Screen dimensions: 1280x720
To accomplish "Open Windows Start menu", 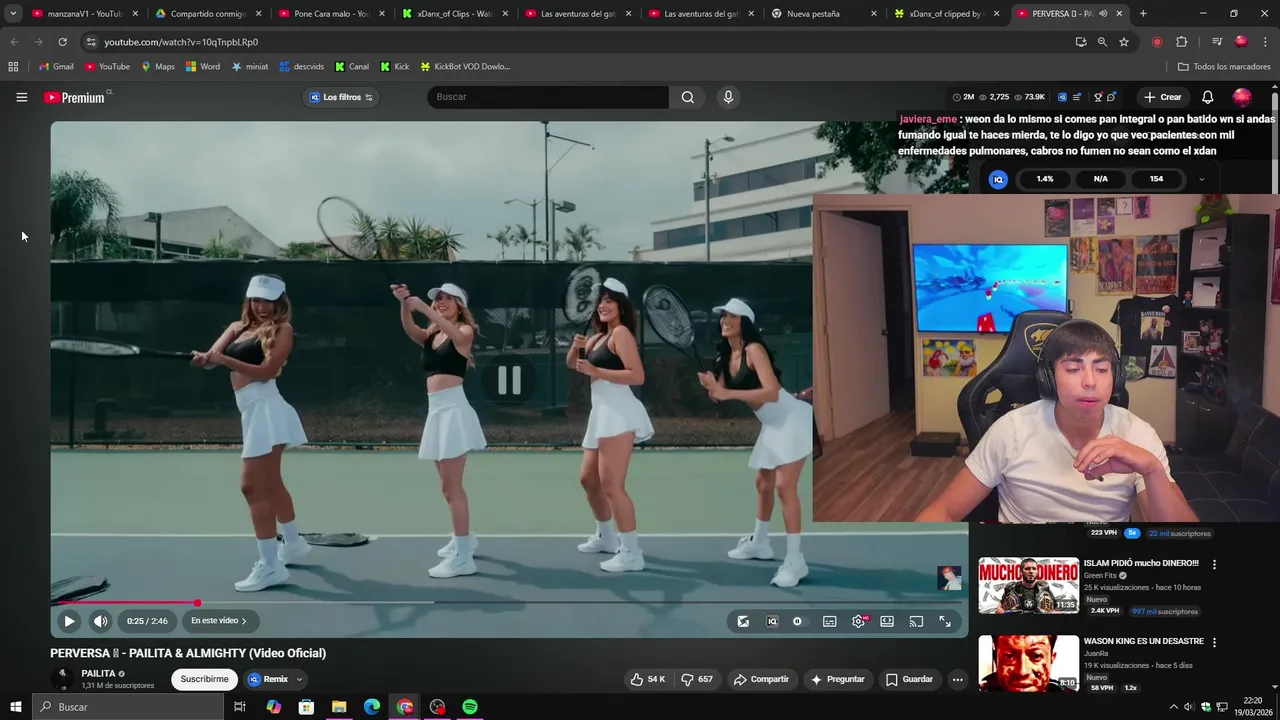I will coord(16,707).
